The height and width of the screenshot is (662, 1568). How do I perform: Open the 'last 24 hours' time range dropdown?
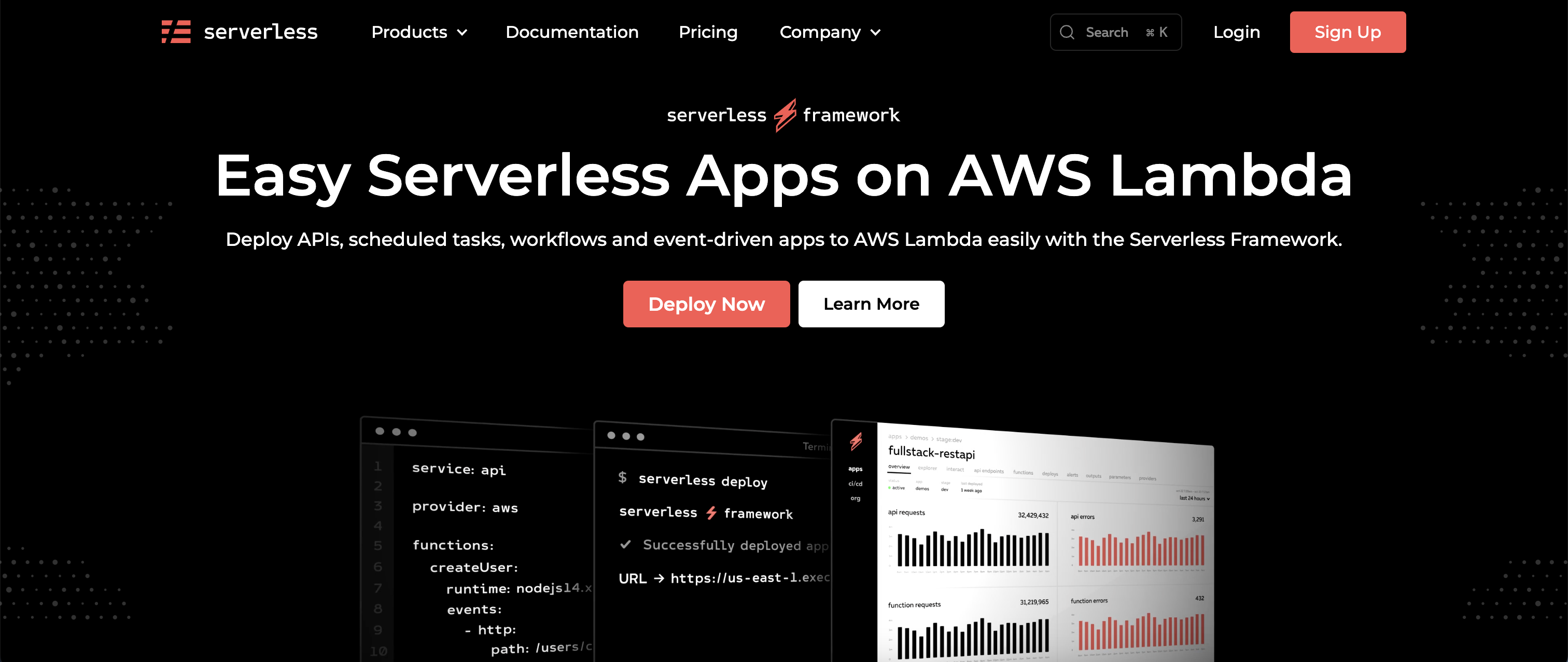[1194, 498]
